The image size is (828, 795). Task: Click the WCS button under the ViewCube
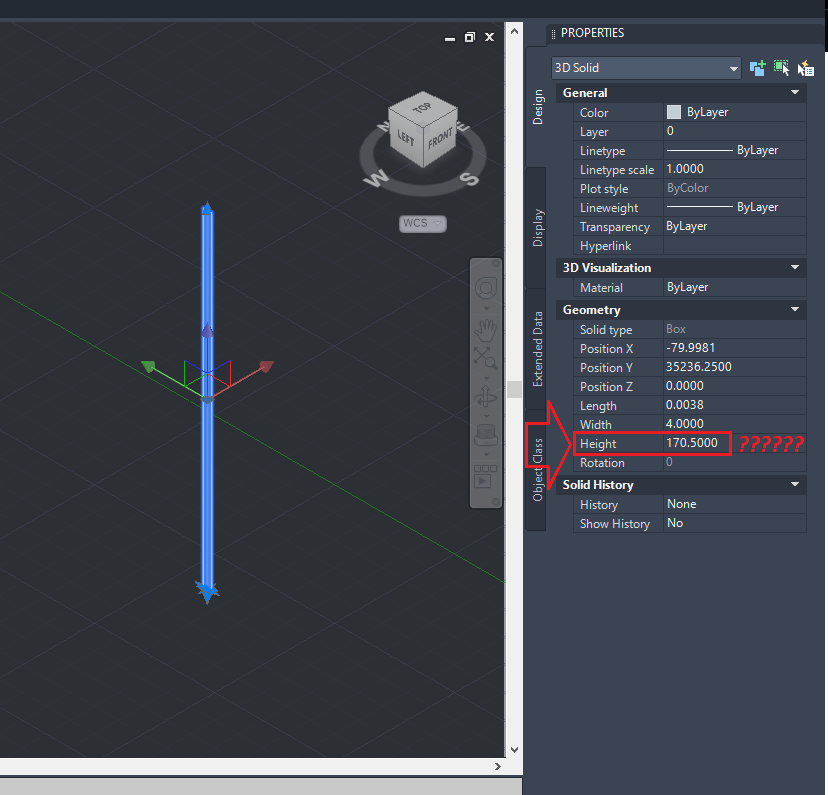pos(422,223)
